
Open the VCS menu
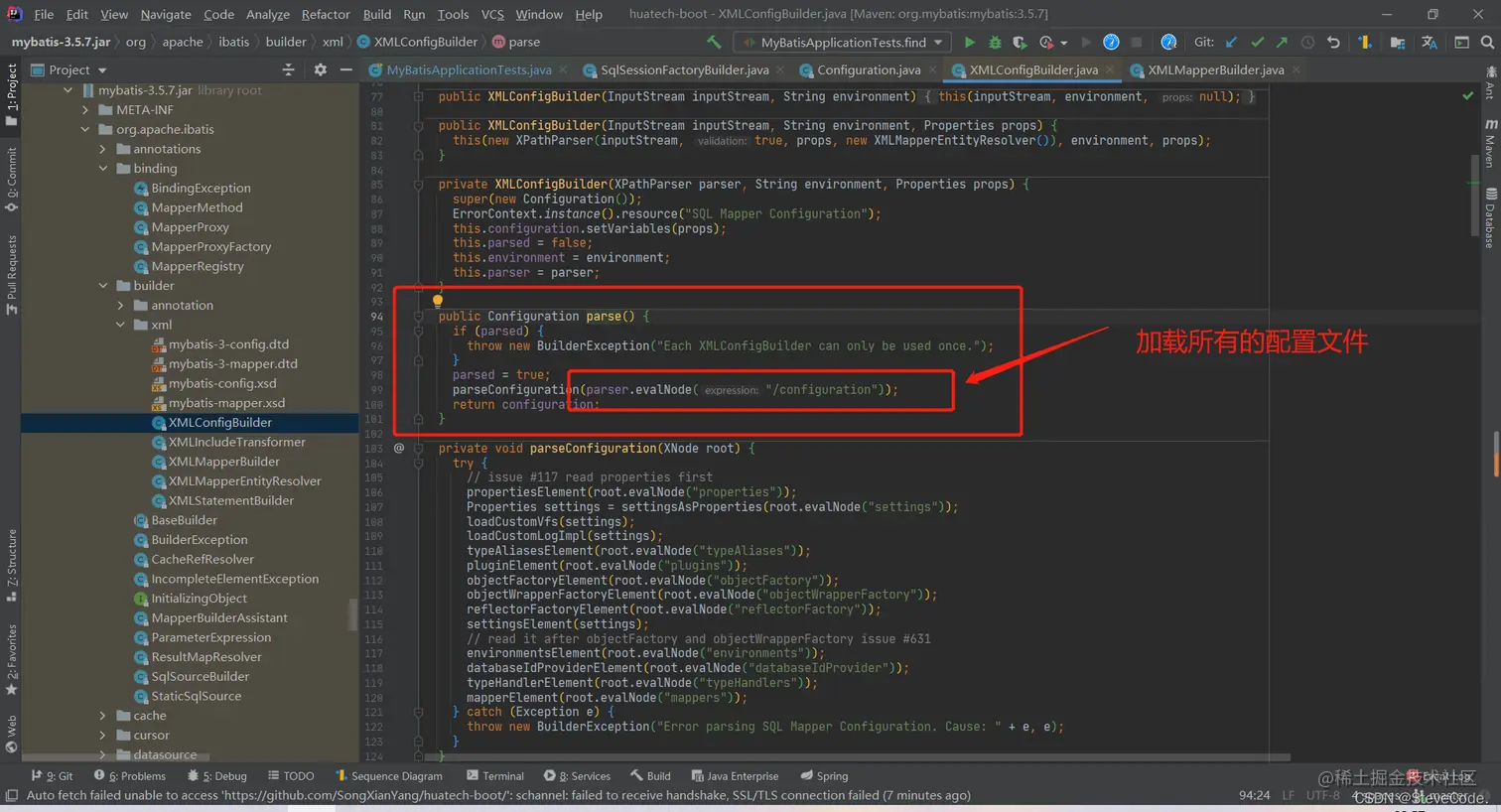point(492,14)
